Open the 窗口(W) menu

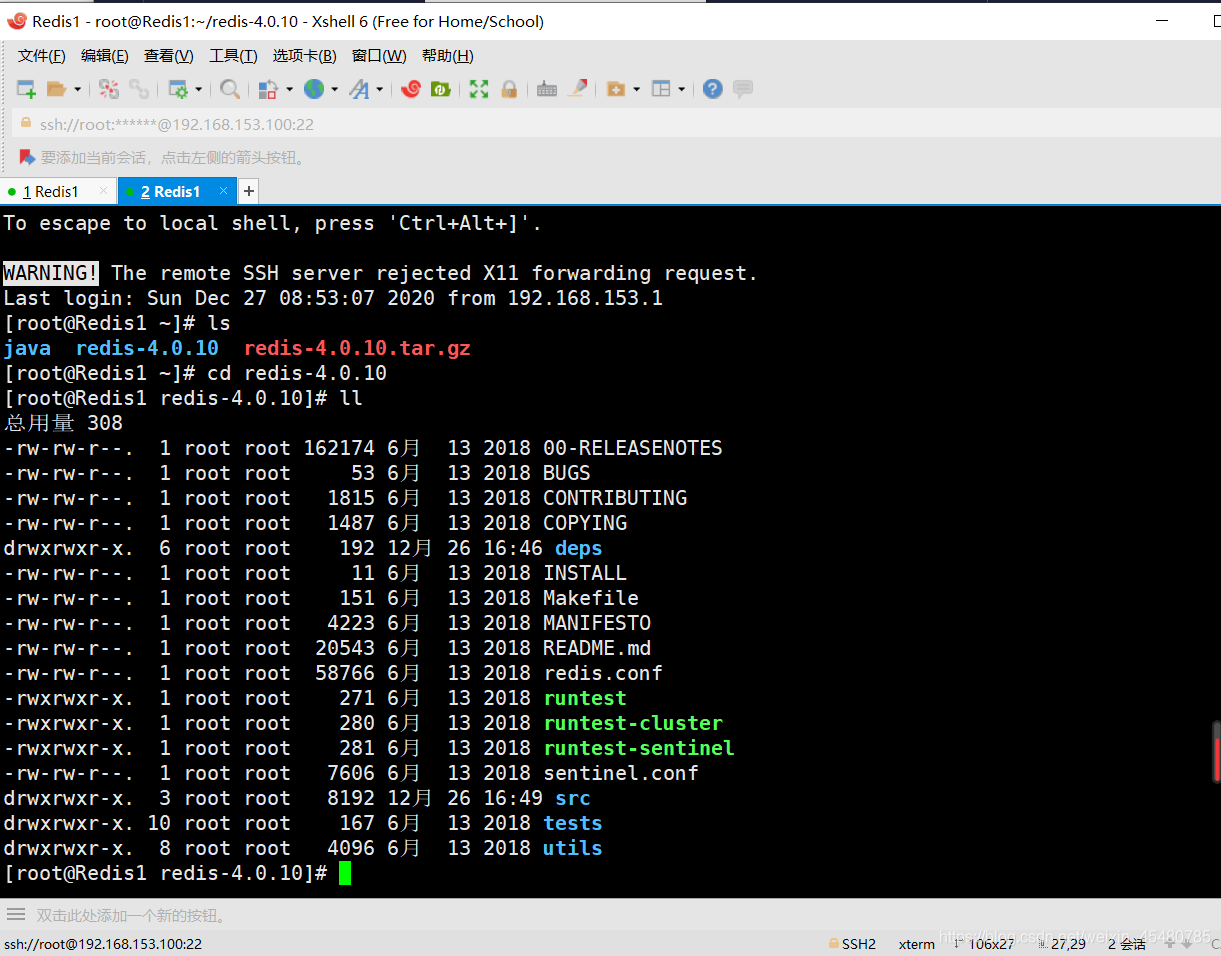coord(379,56)
